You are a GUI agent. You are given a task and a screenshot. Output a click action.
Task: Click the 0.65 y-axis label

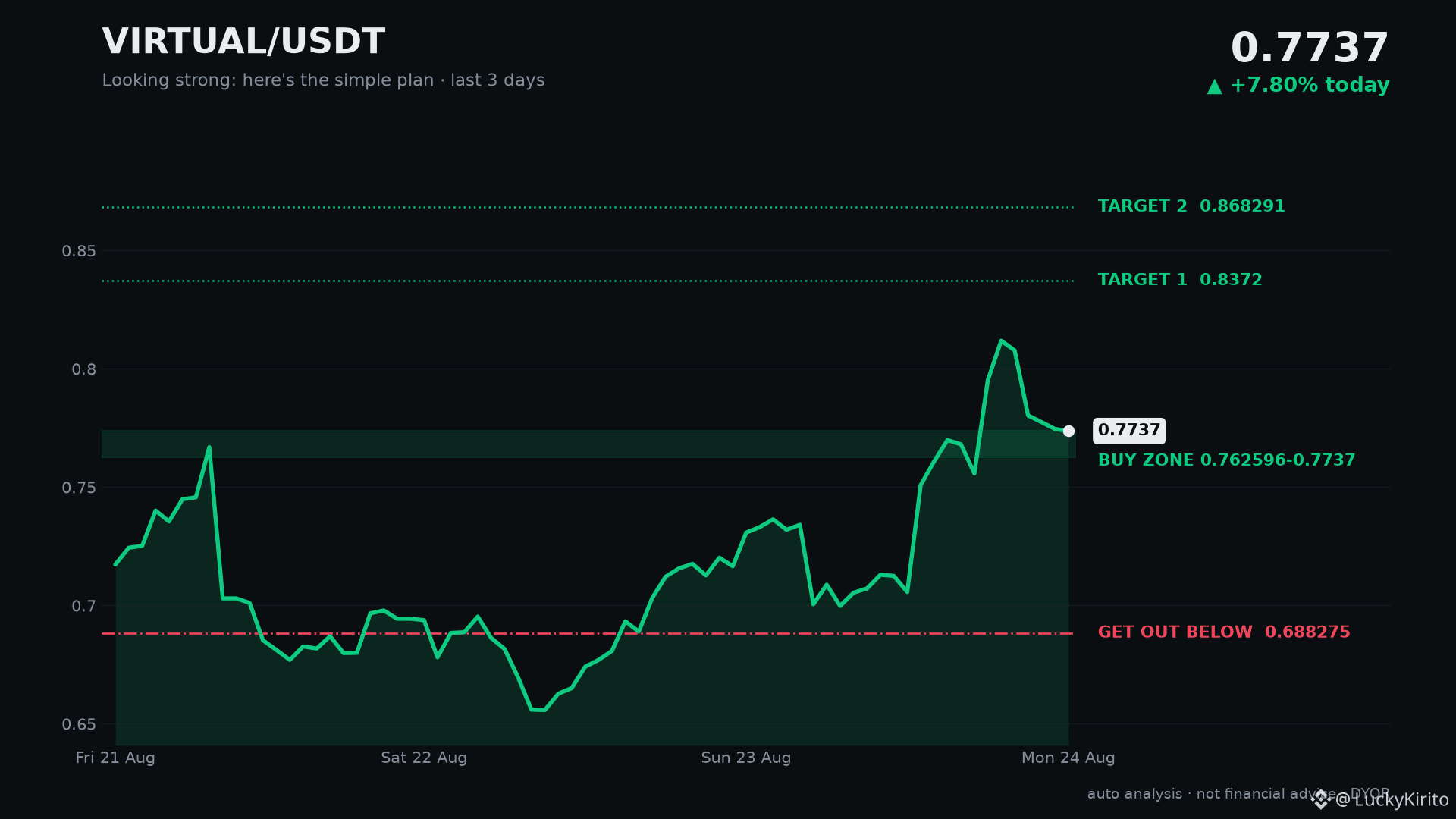79,725
